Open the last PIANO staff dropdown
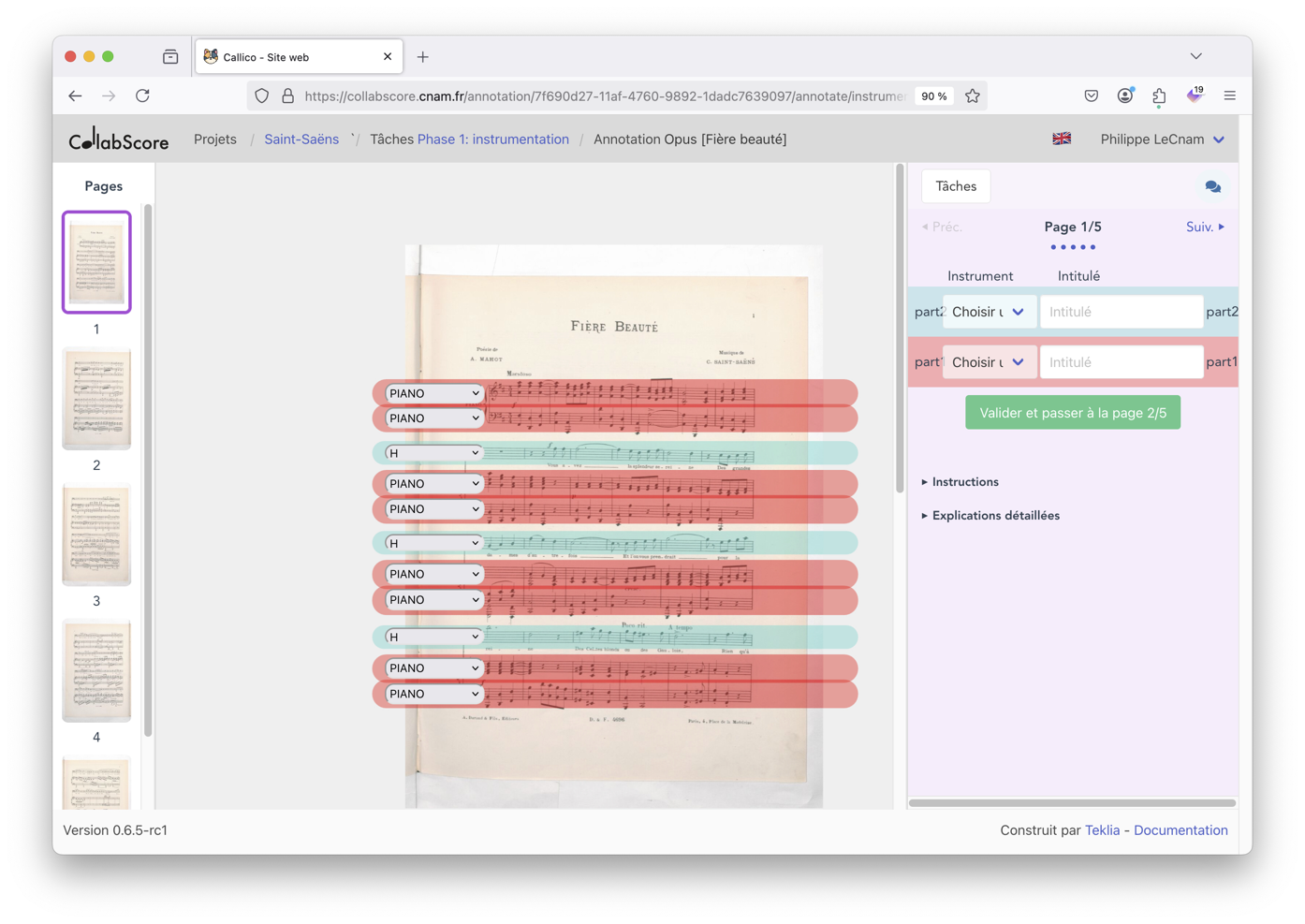The height and width of the screenshot is (924, 1305). 433,694
